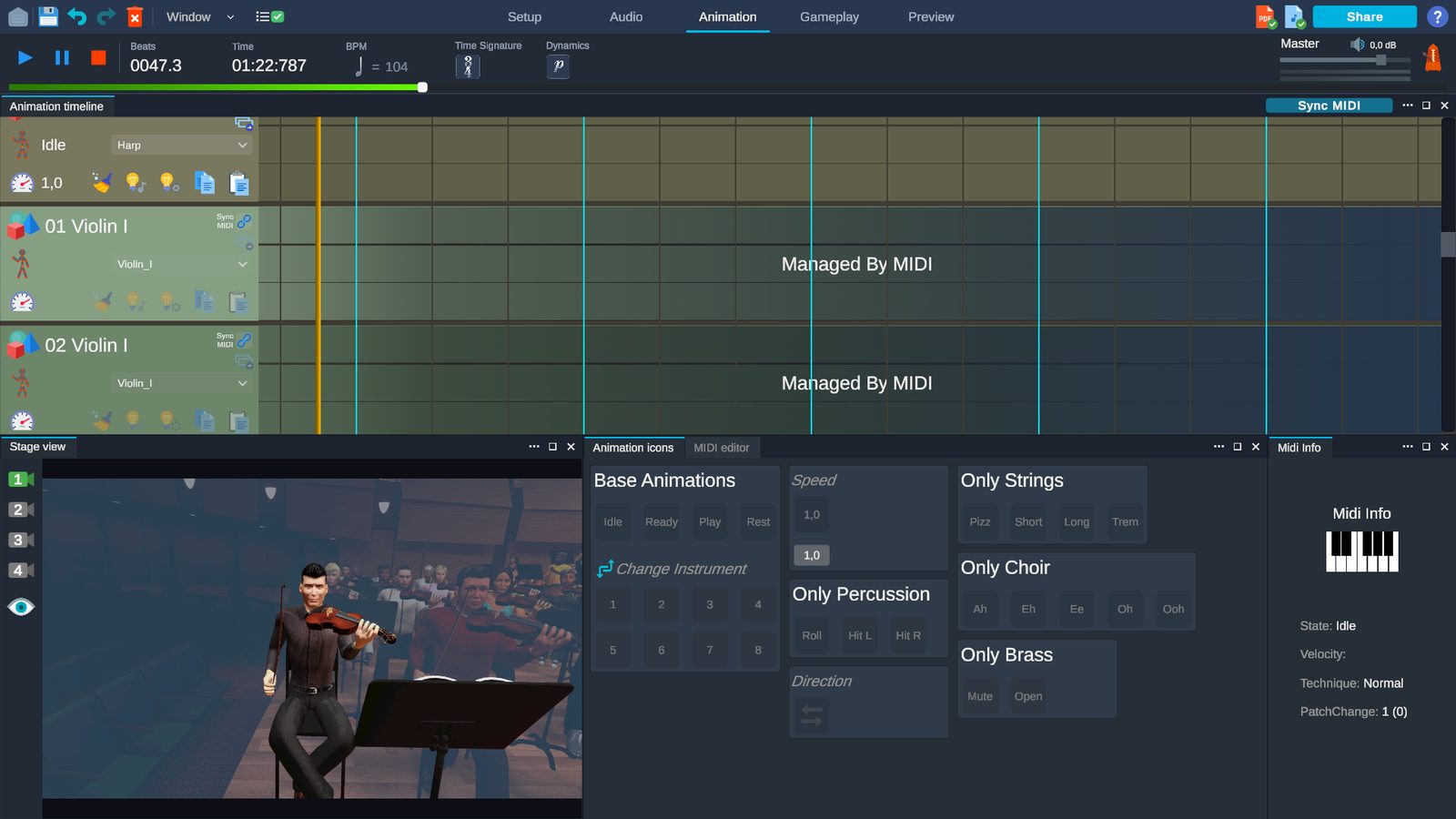The width and height of the screenshot is (1456, 819).
Task: Mute the Master volume speaker icon
Action: [1357, 45]
